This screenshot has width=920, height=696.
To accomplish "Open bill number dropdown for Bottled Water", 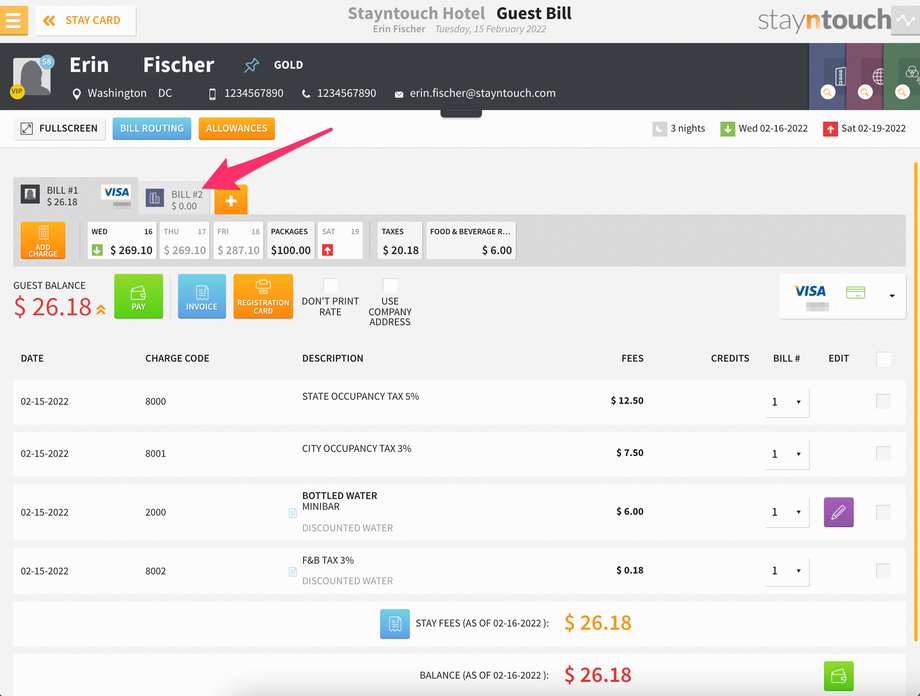I will tap(787, 512).
